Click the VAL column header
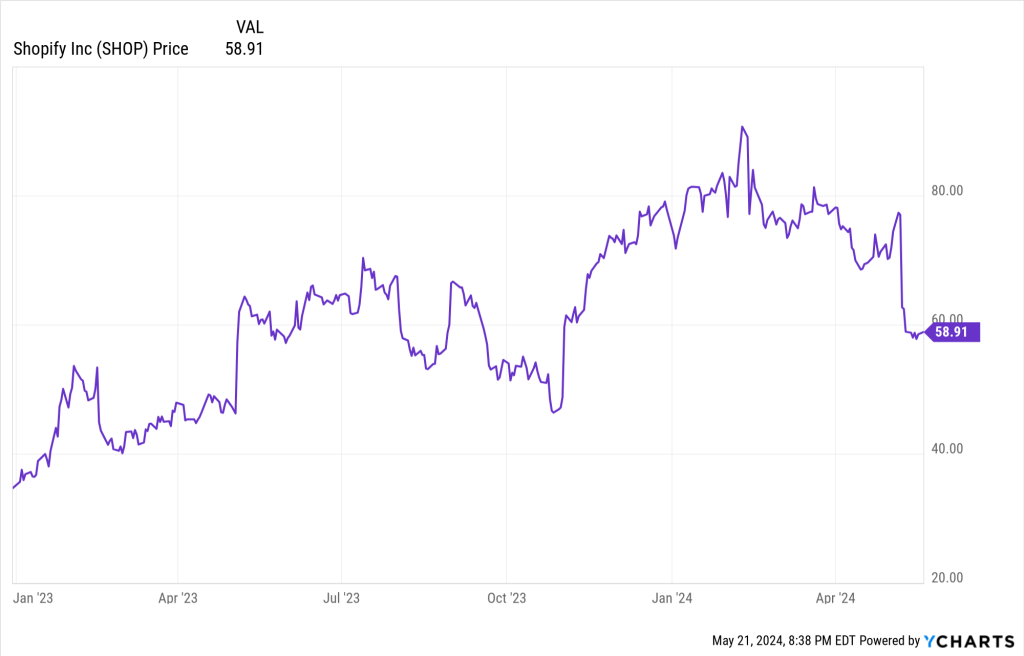1024x656 pixels. coord(249,27)
